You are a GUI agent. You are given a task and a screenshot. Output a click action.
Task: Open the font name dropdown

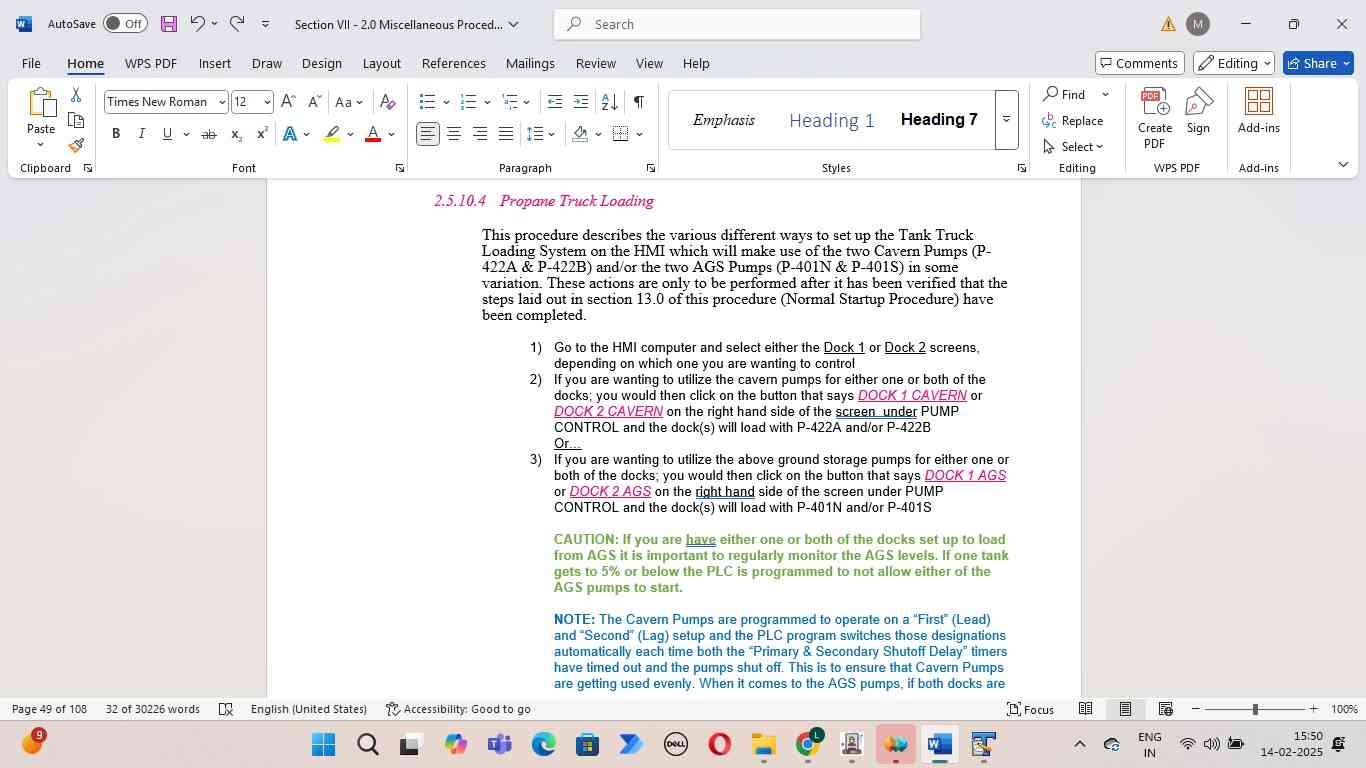coord(221,102)
